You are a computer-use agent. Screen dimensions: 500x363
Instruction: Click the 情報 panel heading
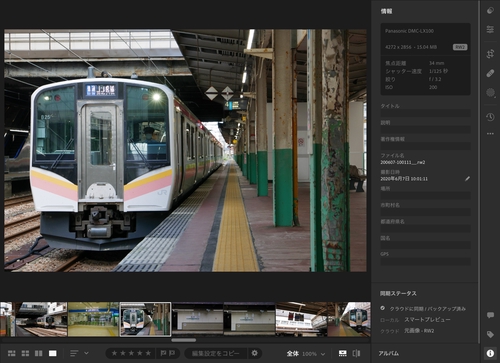coord(386,11)
